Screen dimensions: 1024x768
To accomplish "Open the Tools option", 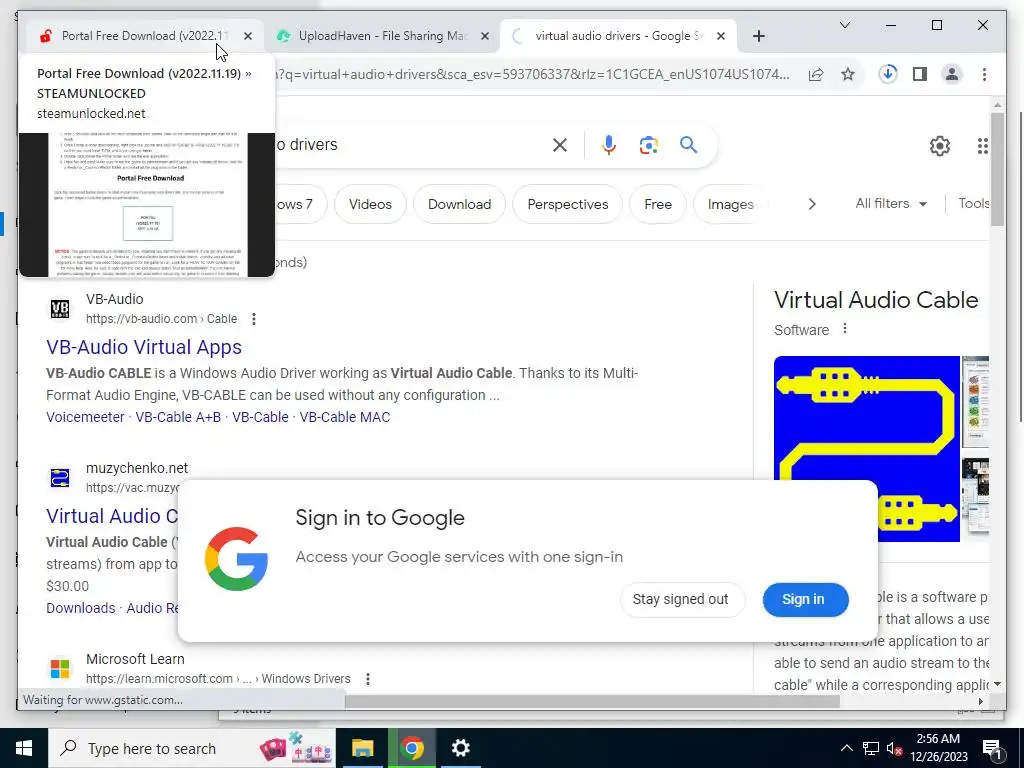I will point(973,203).
